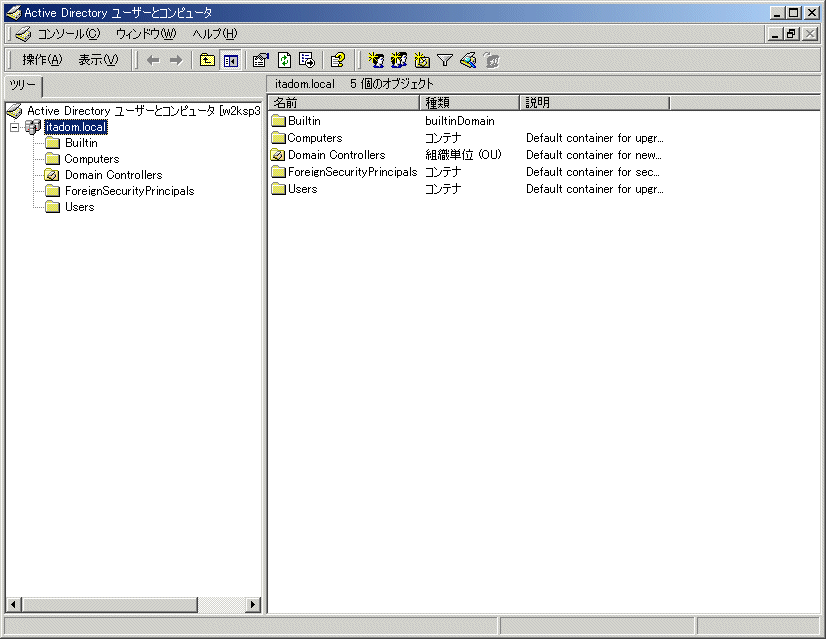The image size is (826, 639).
Task: Open the filter options funnel icon
Action: (445, 61)
